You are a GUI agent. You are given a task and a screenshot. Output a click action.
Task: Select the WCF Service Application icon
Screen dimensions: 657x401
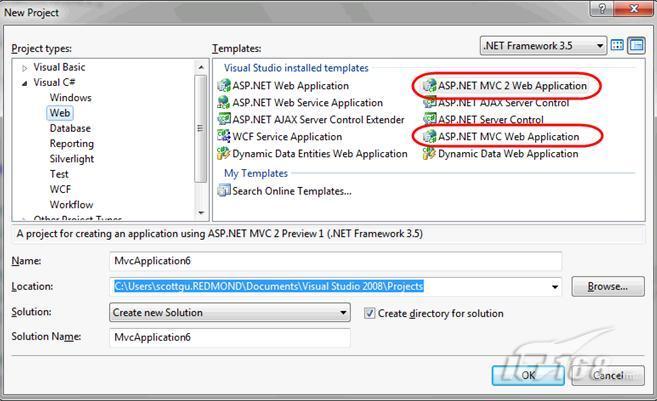(224, 136)
